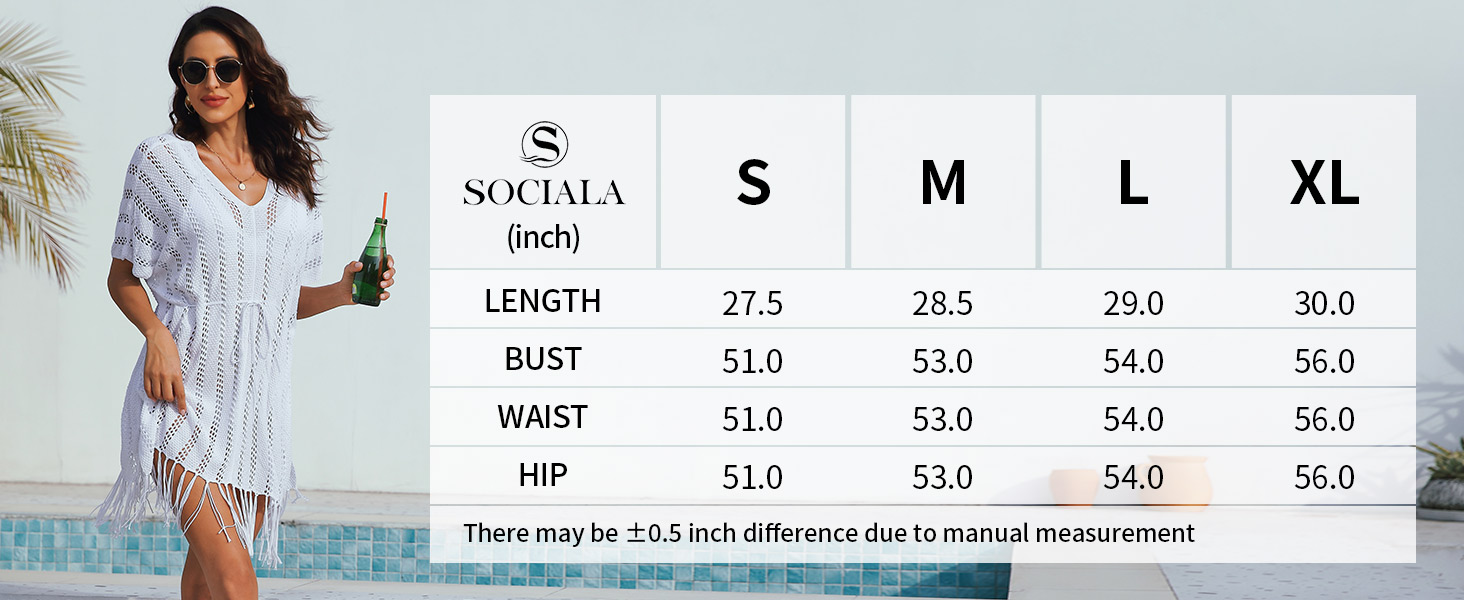The width and height of the screenshot is (1464, 600).
Task: Click the 28.5 length value for size M
Action: point(943,303)
